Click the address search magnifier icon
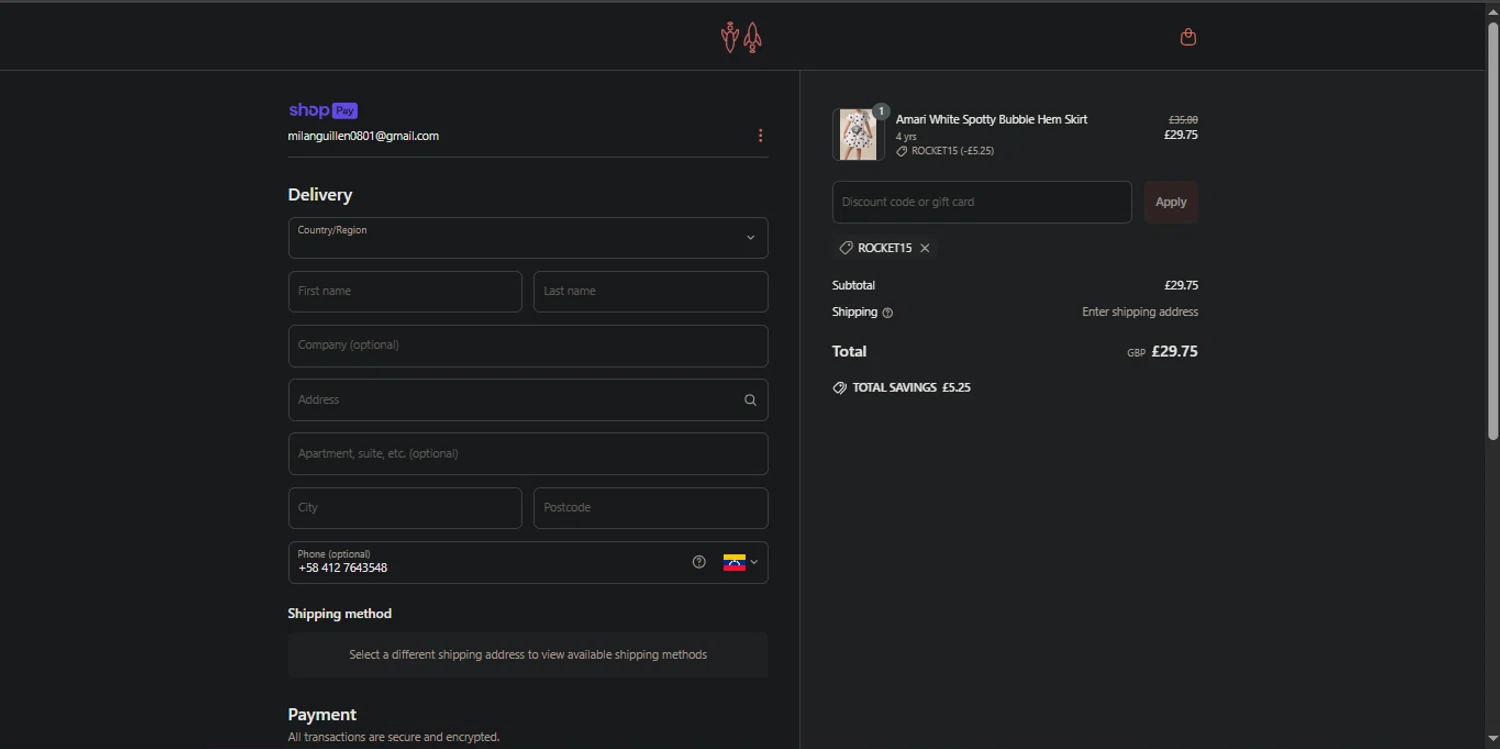The width and height of the screenshot is (1500, 749). click(750, 400)
